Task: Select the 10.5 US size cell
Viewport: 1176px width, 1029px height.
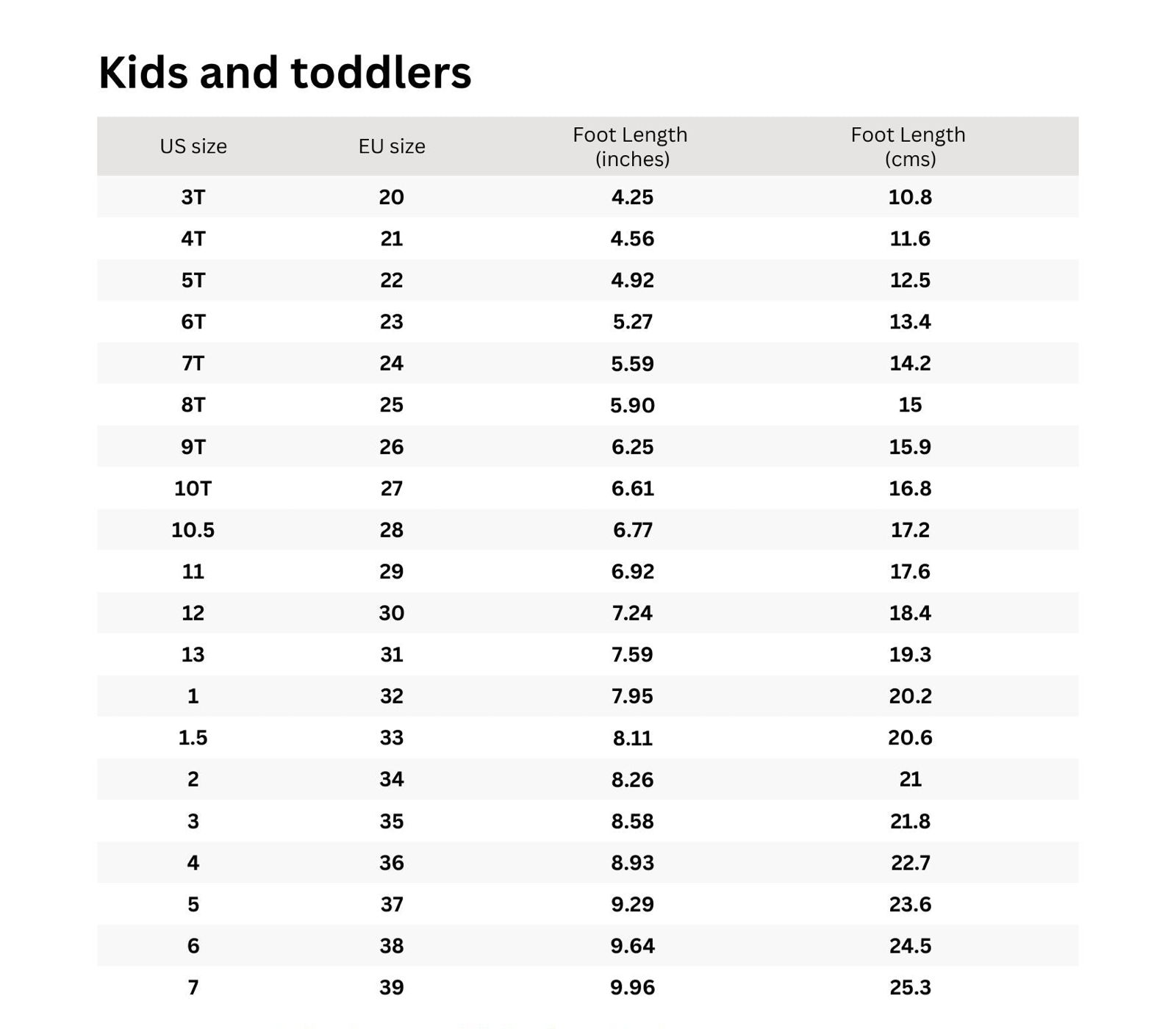Action: tap(193, 530)
